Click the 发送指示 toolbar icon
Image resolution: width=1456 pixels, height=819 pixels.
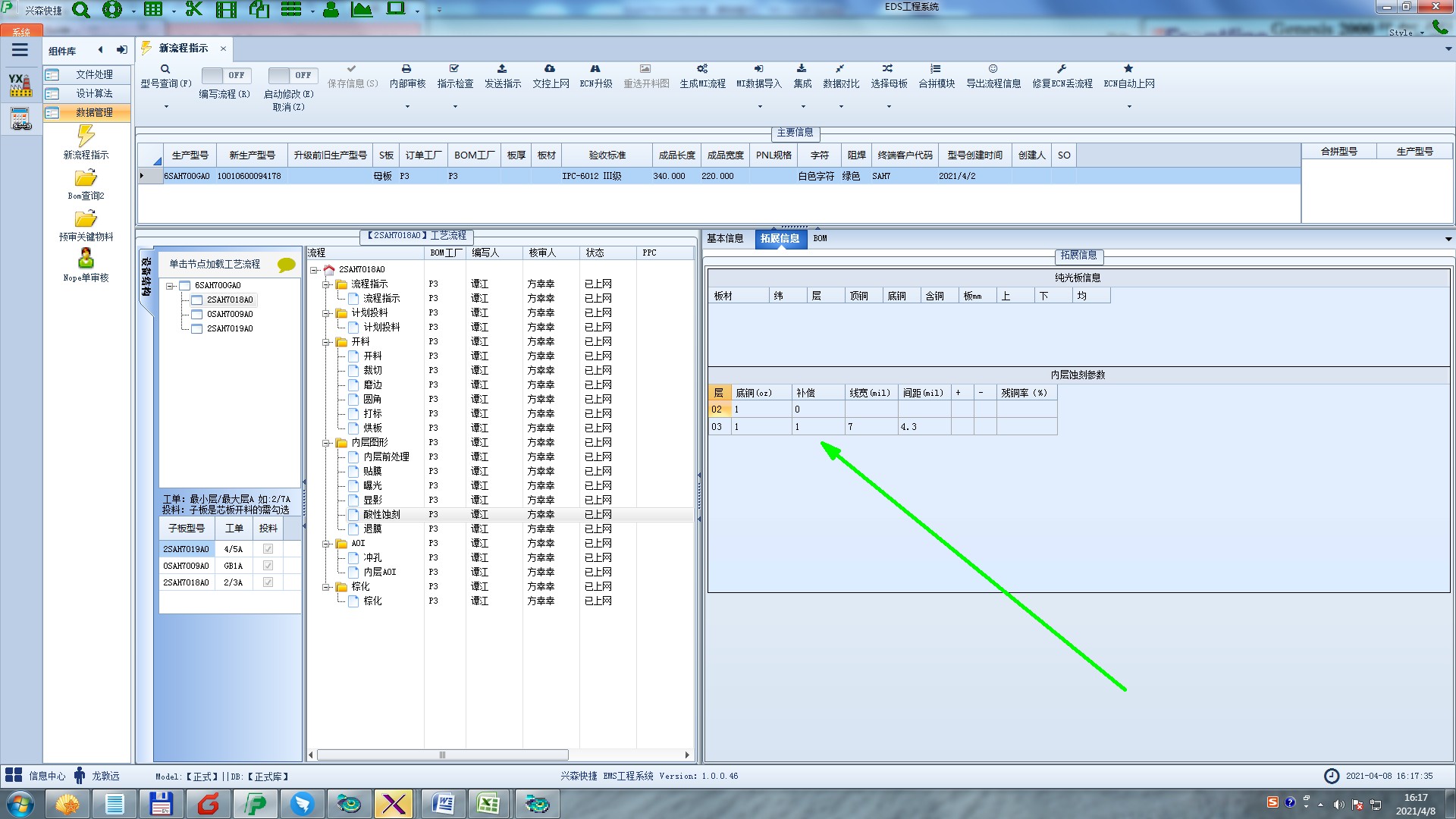(502, 69)
